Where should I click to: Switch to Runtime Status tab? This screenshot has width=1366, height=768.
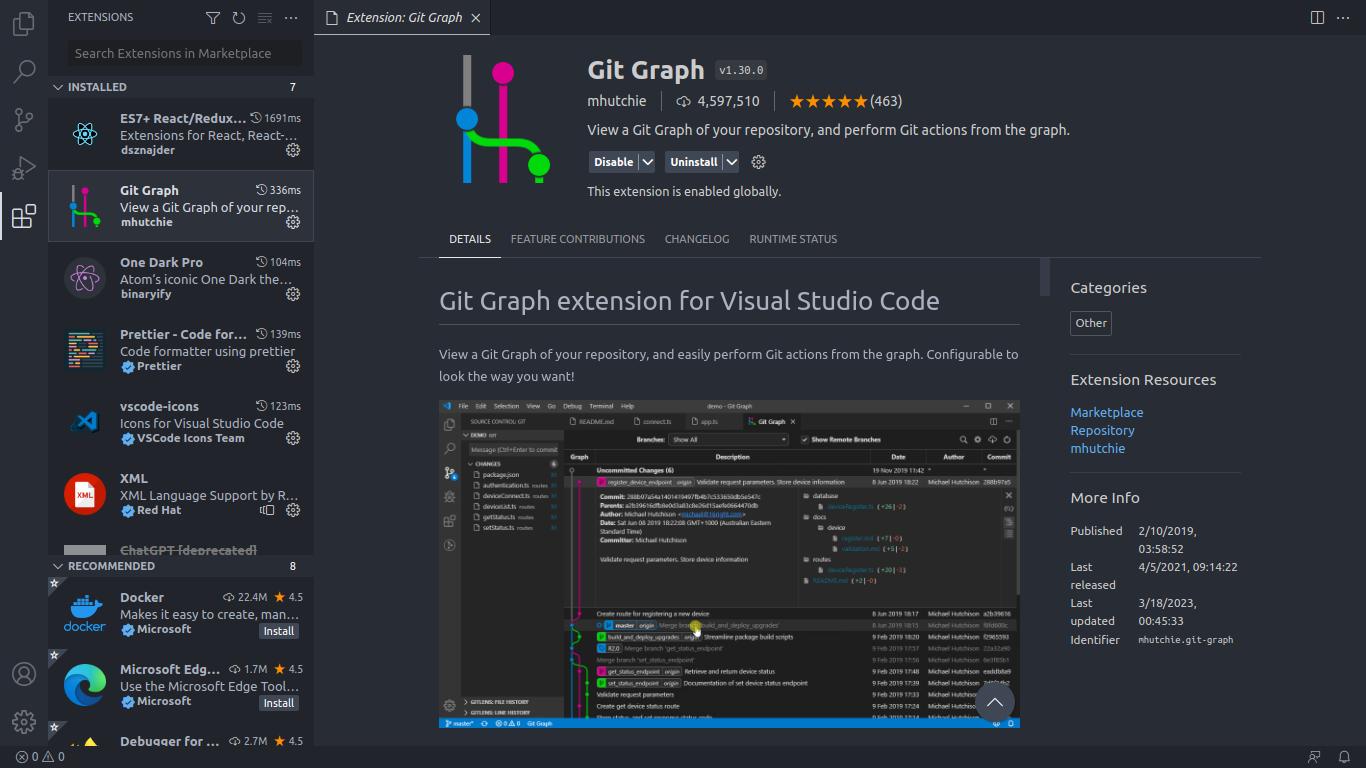[x=793, y=239]
